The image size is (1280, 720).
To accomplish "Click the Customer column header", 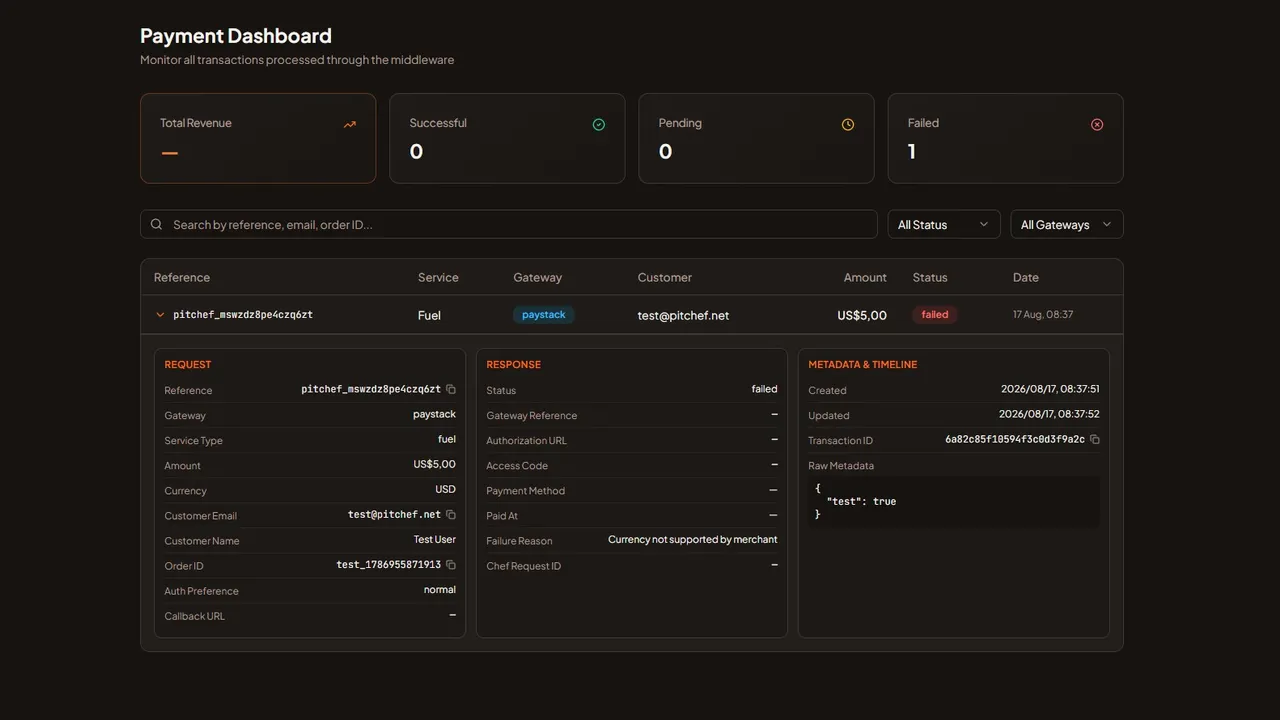I will [x=665, y=277].
